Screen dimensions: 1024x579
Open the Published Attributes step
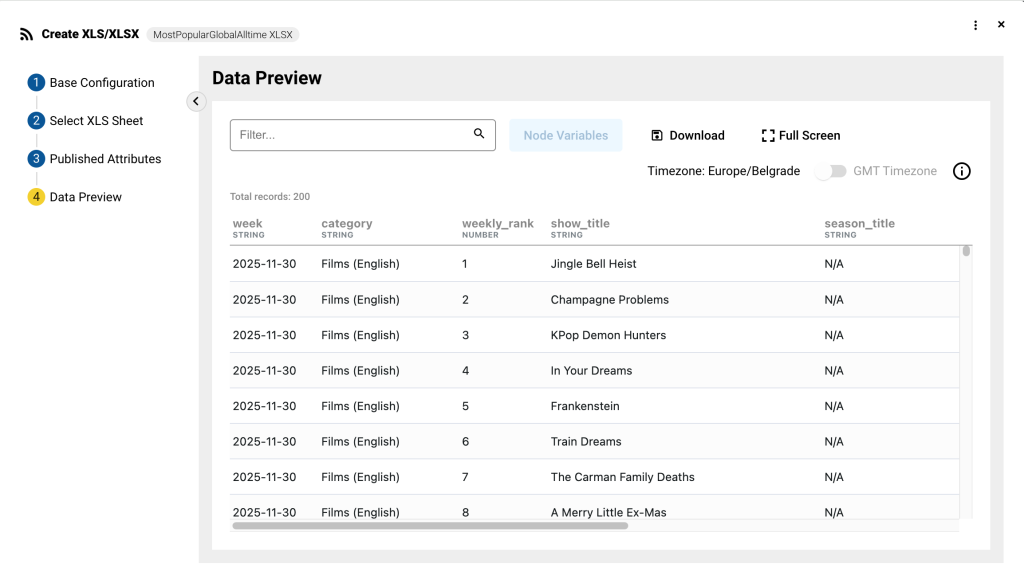pos(105,159)
